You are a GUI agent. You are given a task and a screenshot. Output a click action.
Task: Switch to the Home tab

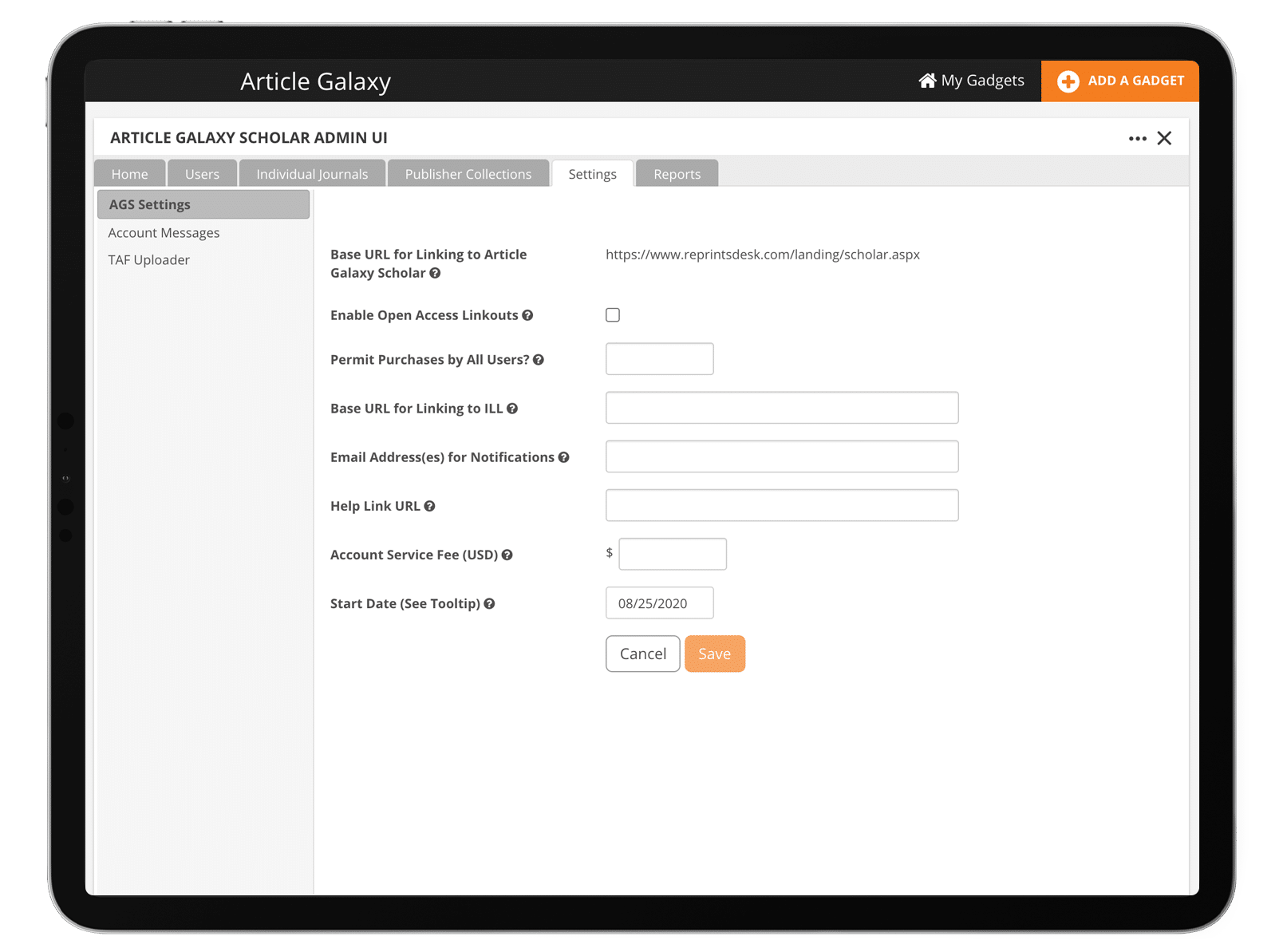point(130,174)
